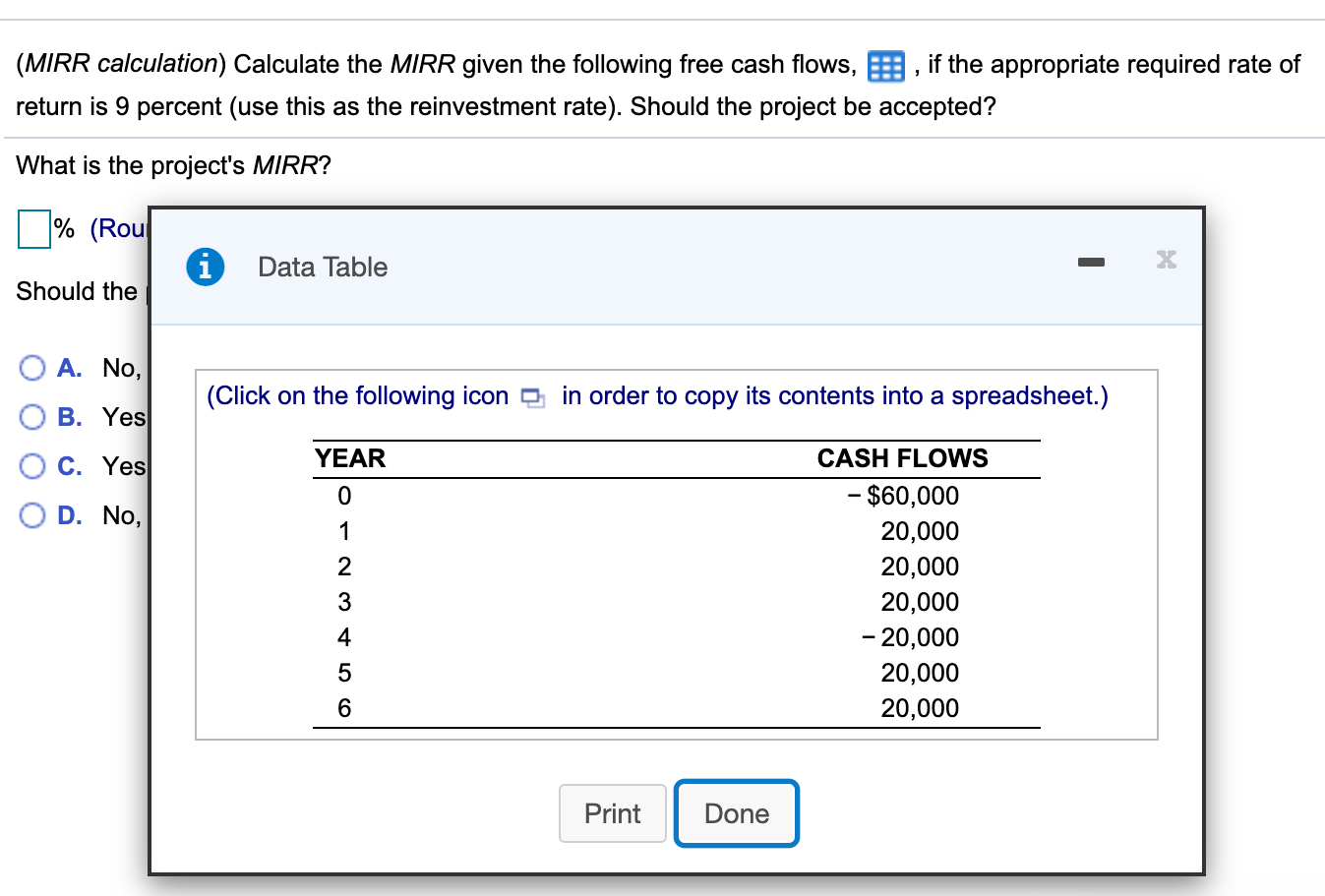Image resolution: width=1325 pixels, height=896 pixels.
Task: Click the negative 20,000 cash flow entry
Action: pos(910,636)
